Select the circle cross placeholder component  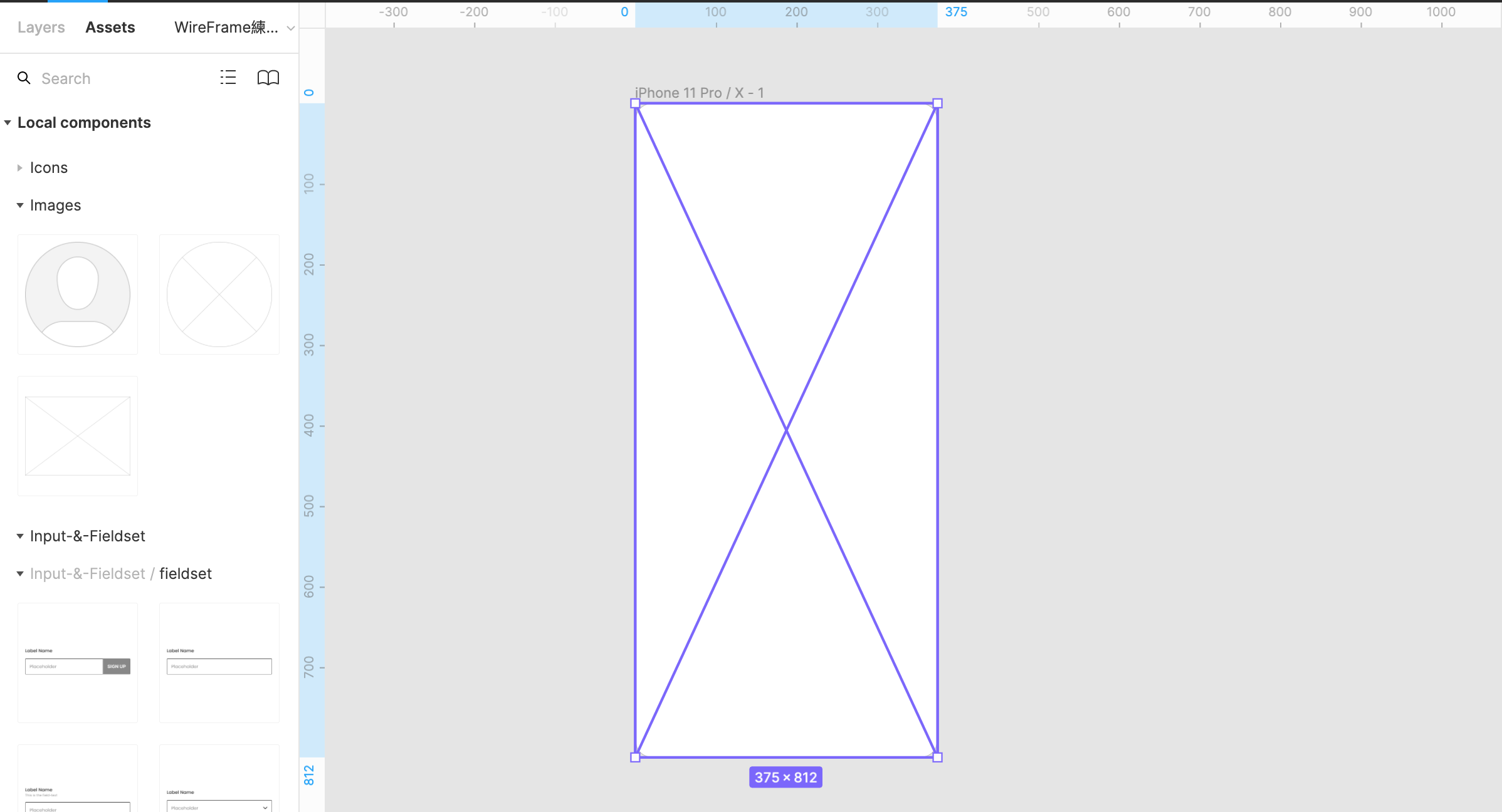pos(219,294)
